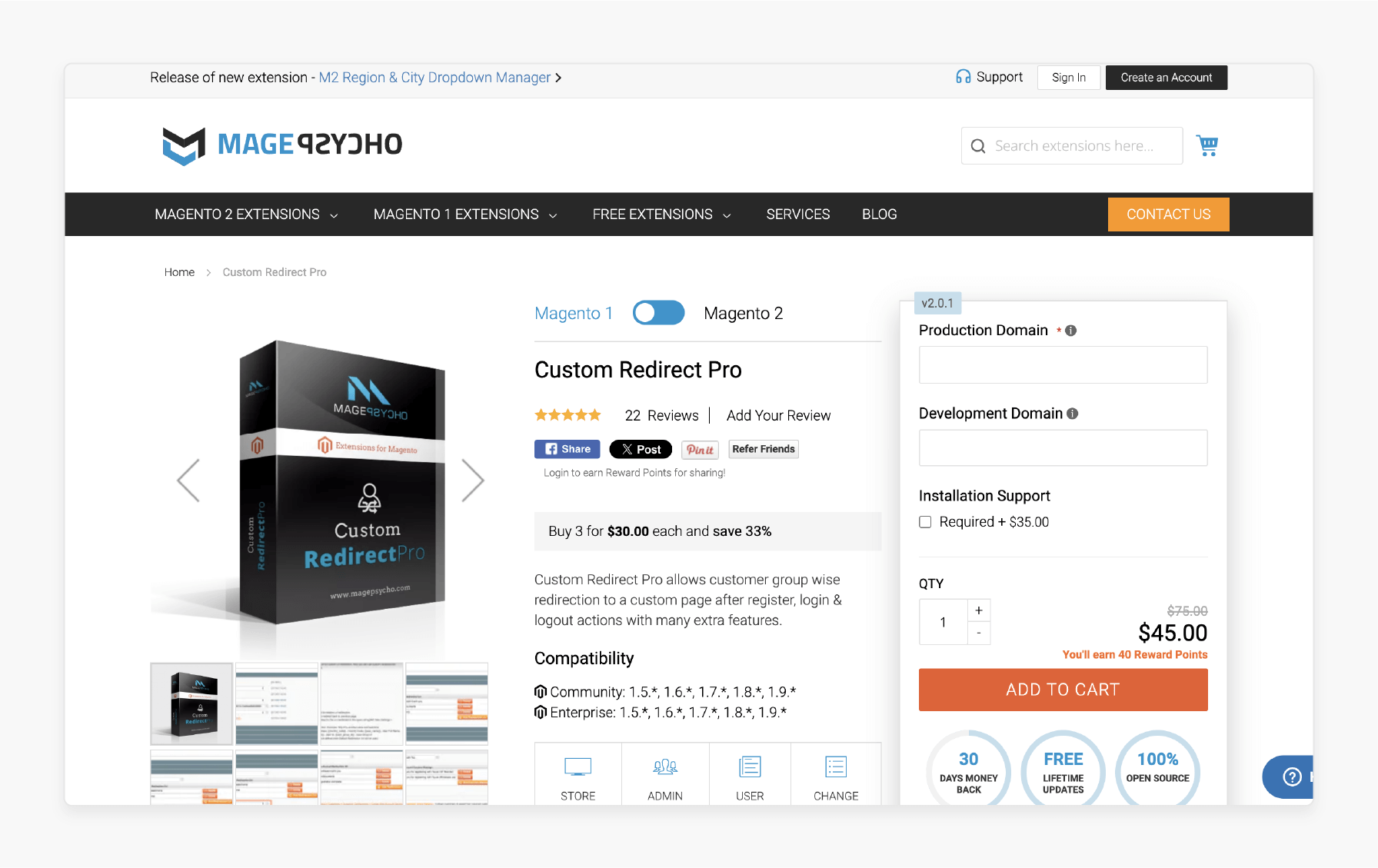This screenshot has height=868, width=1378.
Task: Click Production Domain info icon
Action: [1070, 331]
